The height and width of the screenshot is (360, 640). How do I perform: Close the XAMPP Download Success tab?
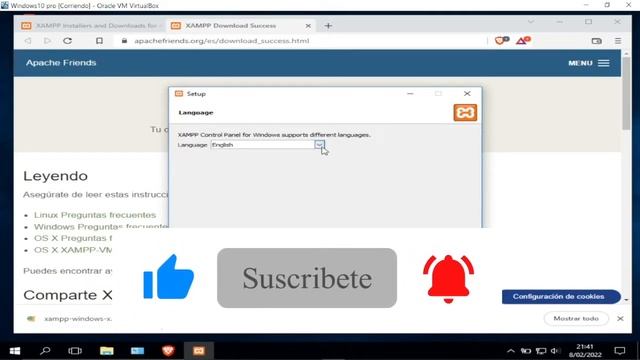(x=308, y=26)
